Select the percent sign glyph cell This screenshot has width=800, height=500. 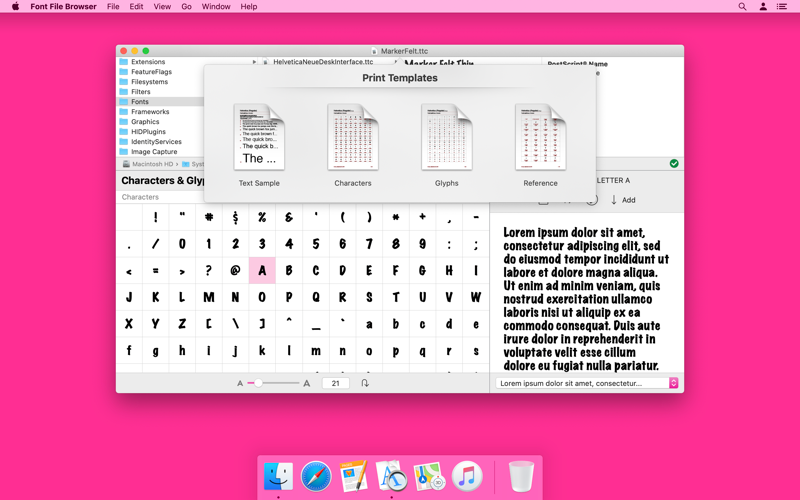pos(262,217)
